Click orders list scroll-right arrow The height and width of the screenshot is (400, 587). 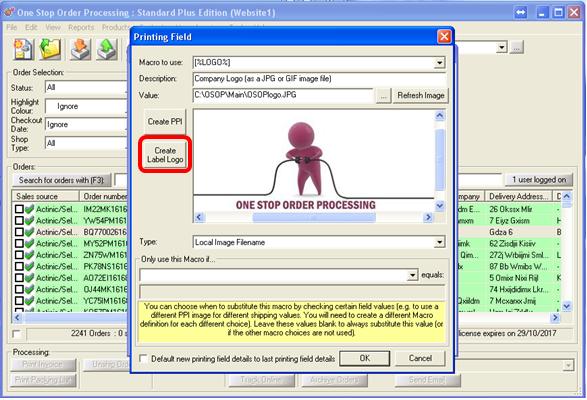[x=555, y=318]
